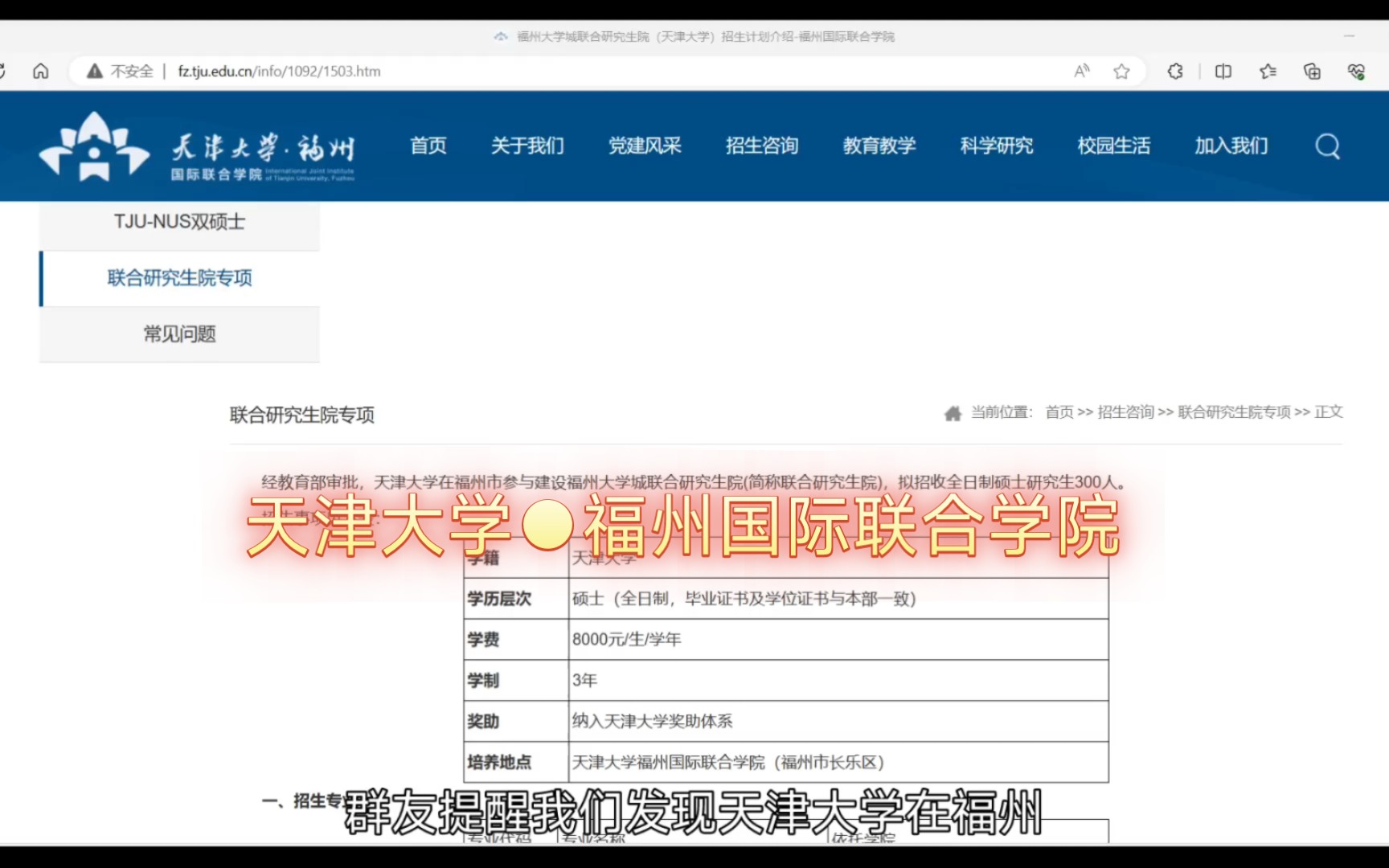Open 关于我们 navigation menu
1389x868 pixels.
(x=527, y=145)
